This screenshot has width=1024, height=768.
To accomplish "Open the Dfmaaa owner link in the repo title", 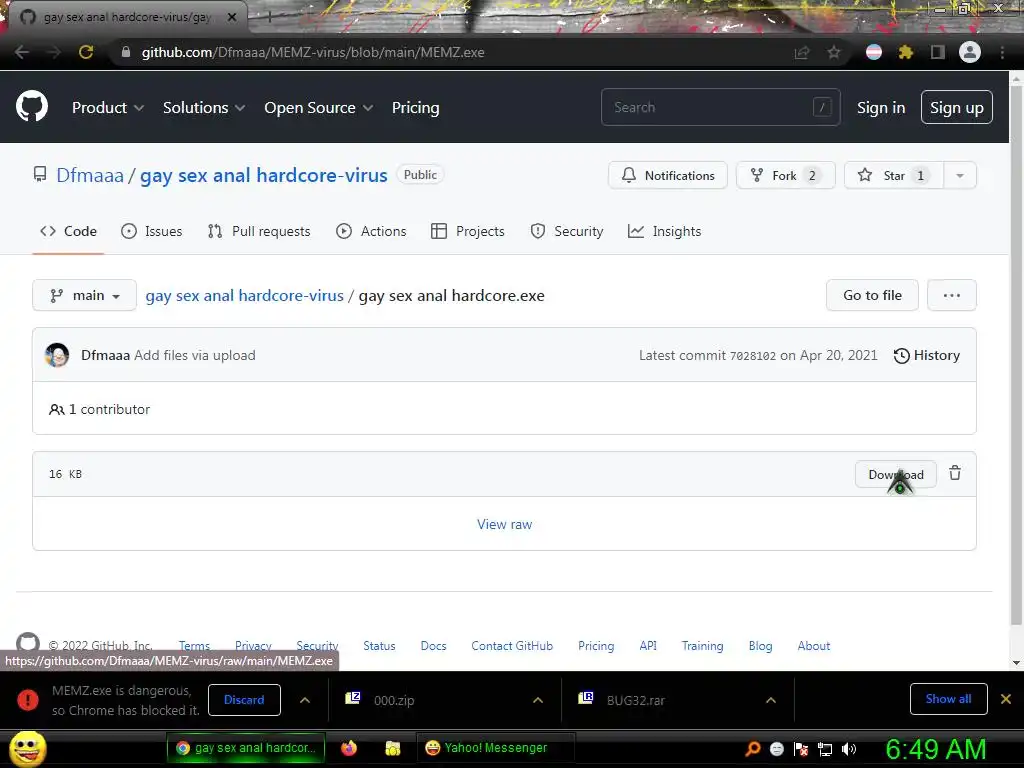I will 89,175.
